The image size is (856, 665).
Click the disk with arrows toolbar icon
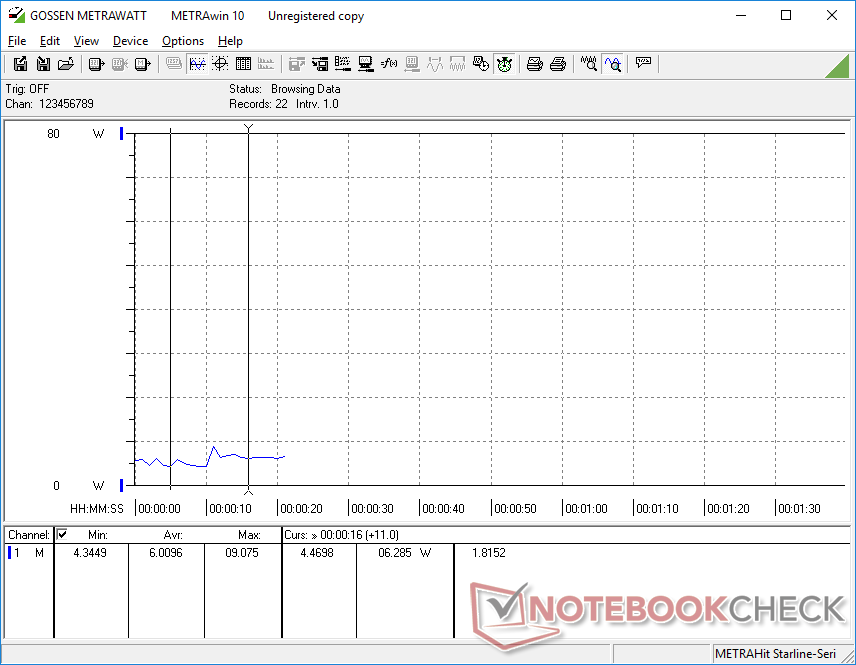tap(320, 64)
